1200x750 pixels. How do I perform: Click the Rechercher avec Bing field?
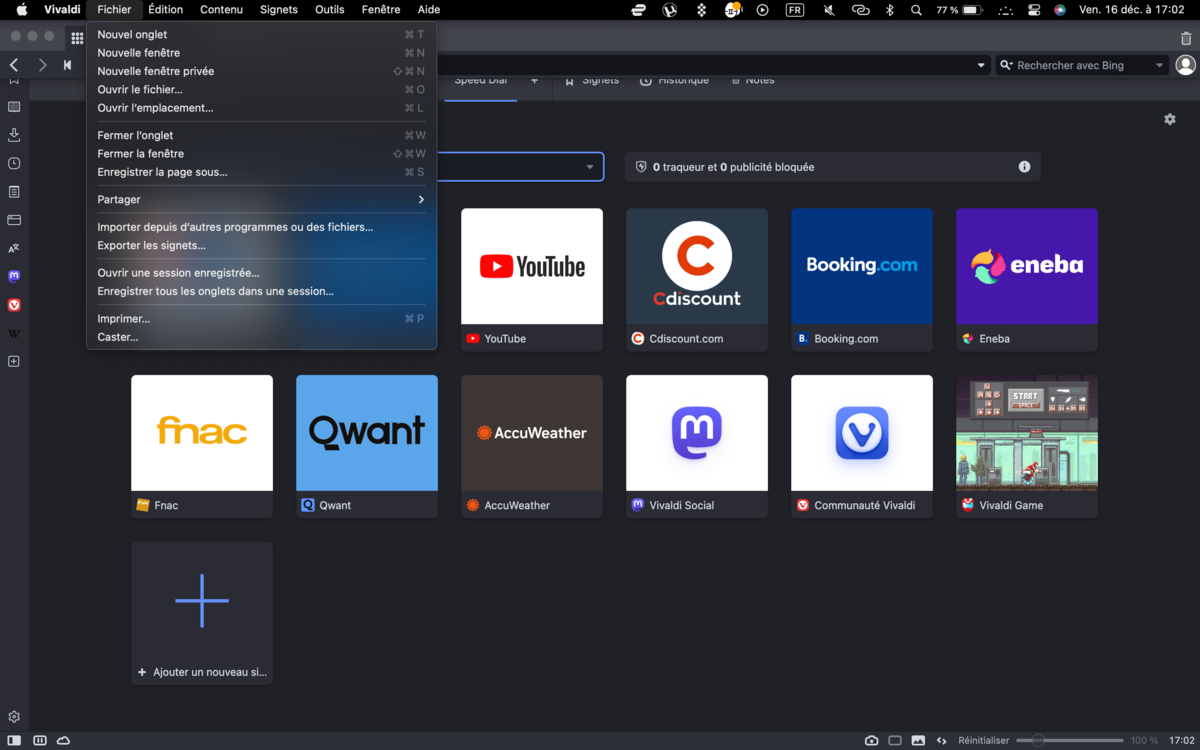pyautogui.click(x=1082, y=65)
